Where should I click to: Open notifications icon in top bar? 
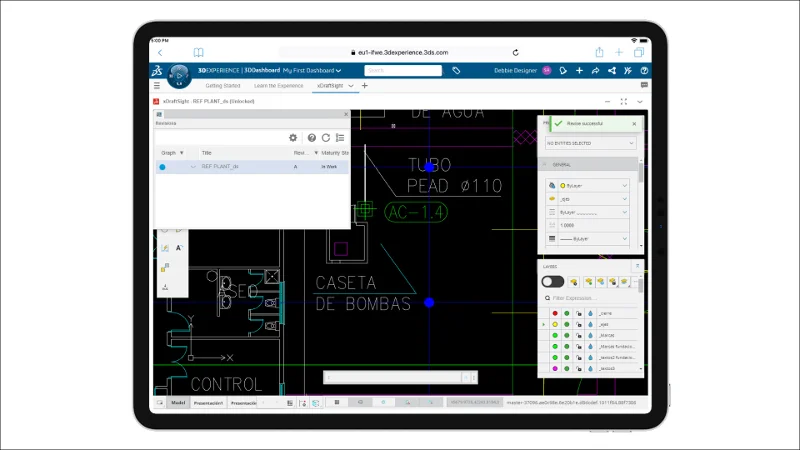[563, 70]
